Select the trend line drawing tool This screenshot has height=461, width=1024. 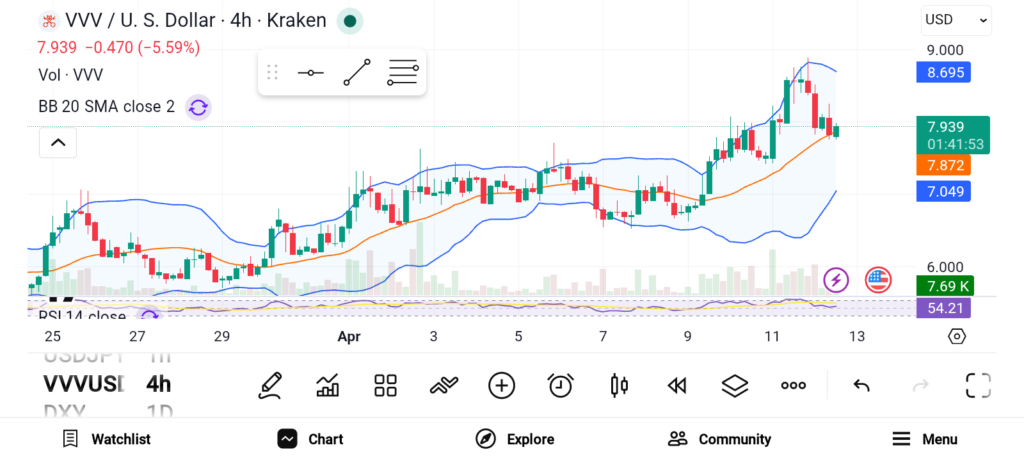356,73
